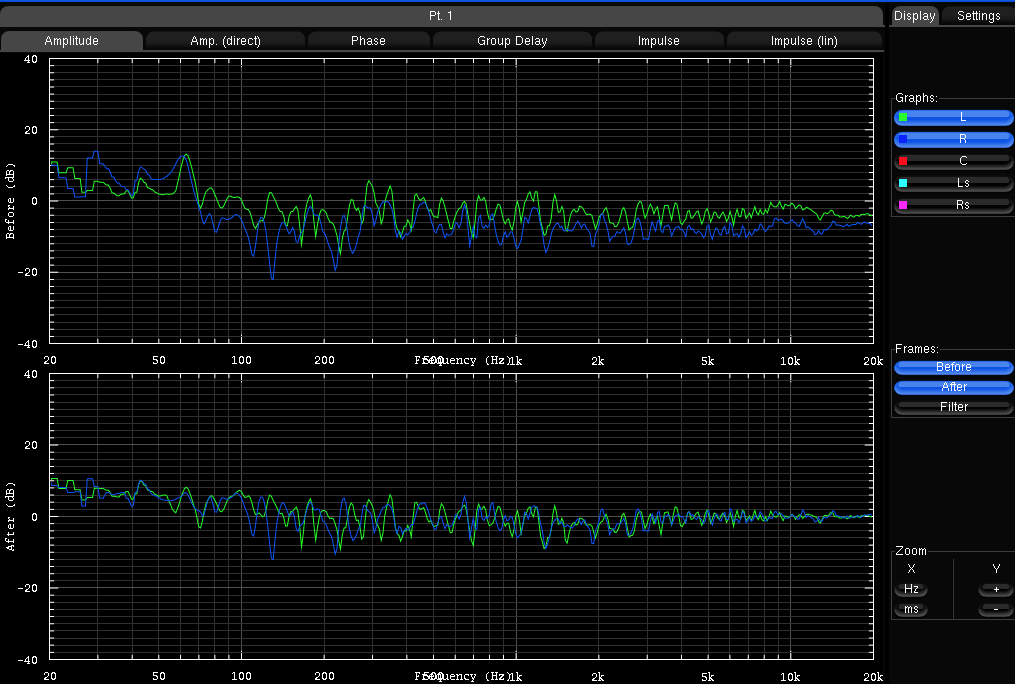Toggle the L channel graph

[x=962, y=117]
